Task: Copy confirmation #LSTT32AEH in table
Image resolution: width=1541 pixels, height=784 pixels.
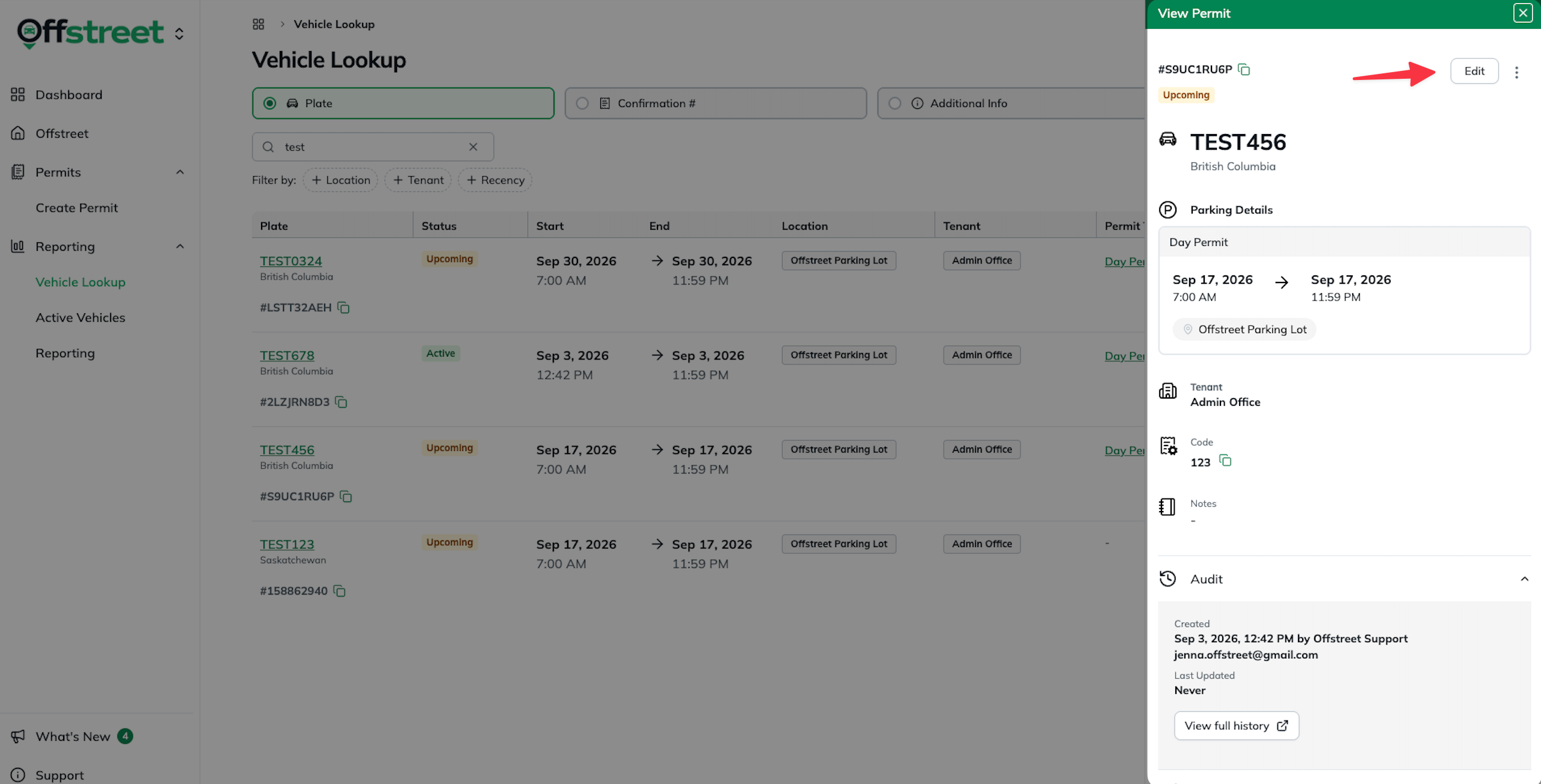Action: coord(343,307)
